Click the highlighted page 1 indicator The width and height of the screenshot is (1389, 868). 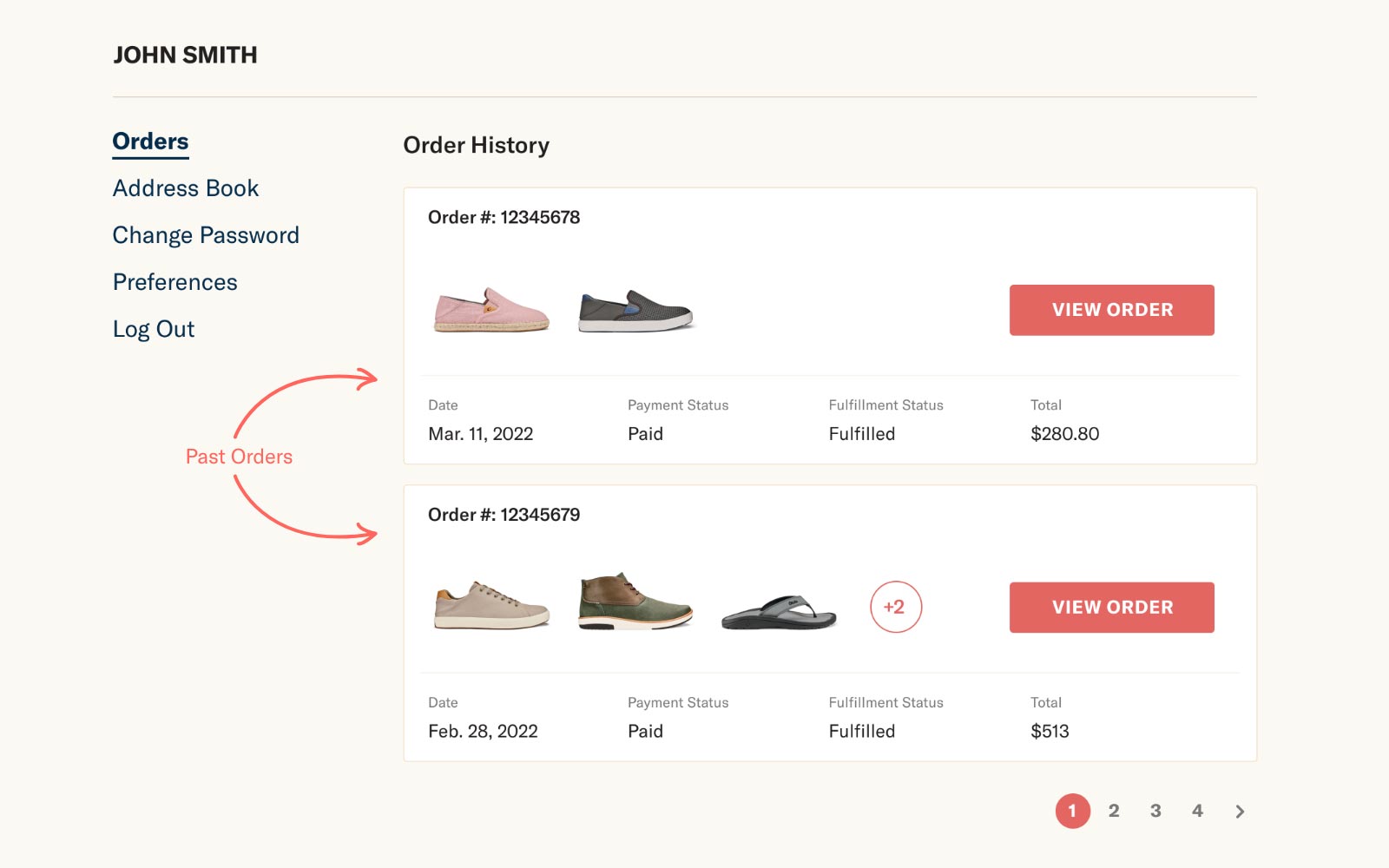pos(1072,811)
